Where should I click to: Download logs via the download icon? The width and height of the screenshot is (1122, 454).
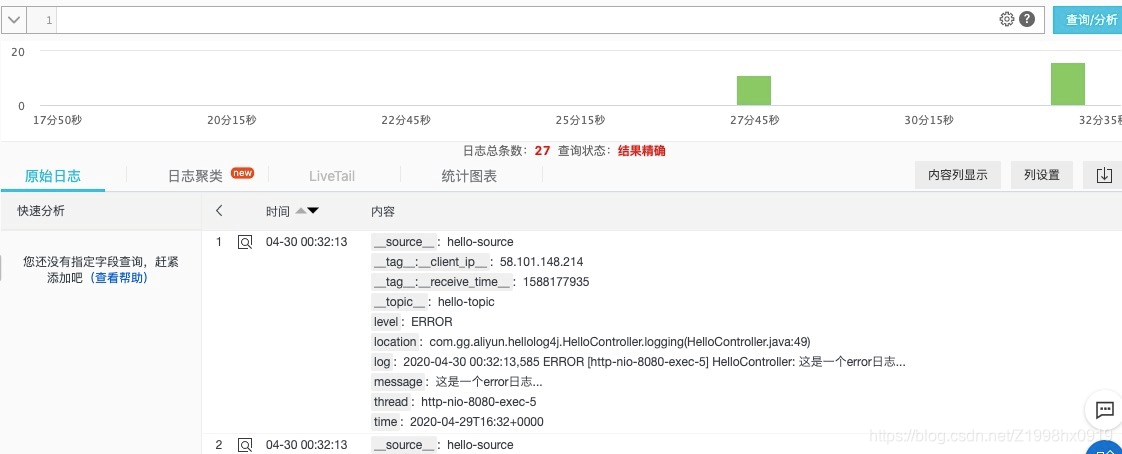(1103, 175)
